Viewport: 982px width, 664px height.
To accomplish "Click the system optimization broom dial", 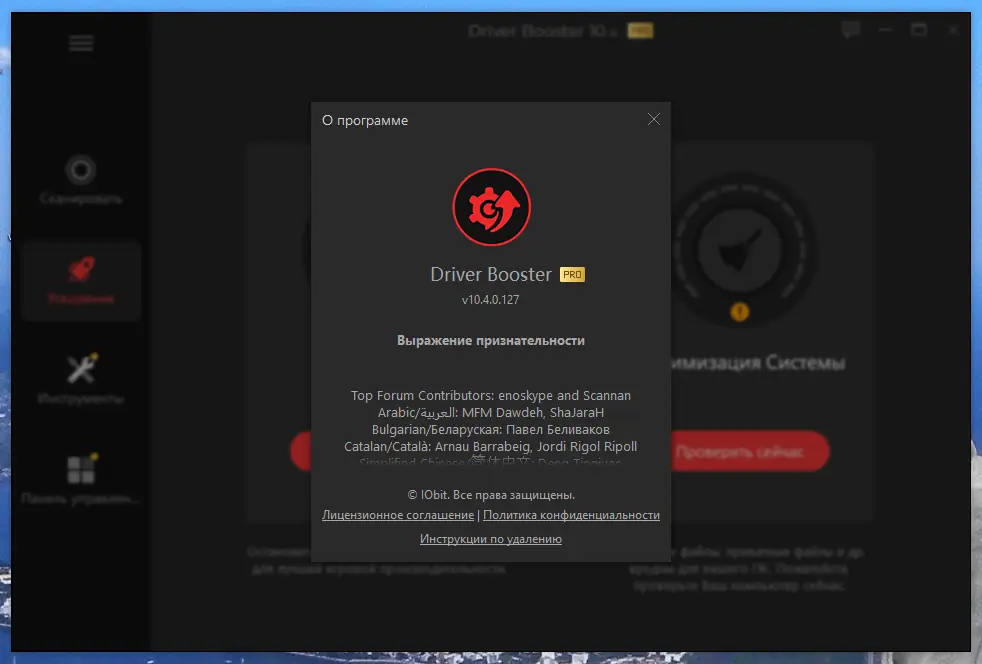I will [x=740, y=249].
